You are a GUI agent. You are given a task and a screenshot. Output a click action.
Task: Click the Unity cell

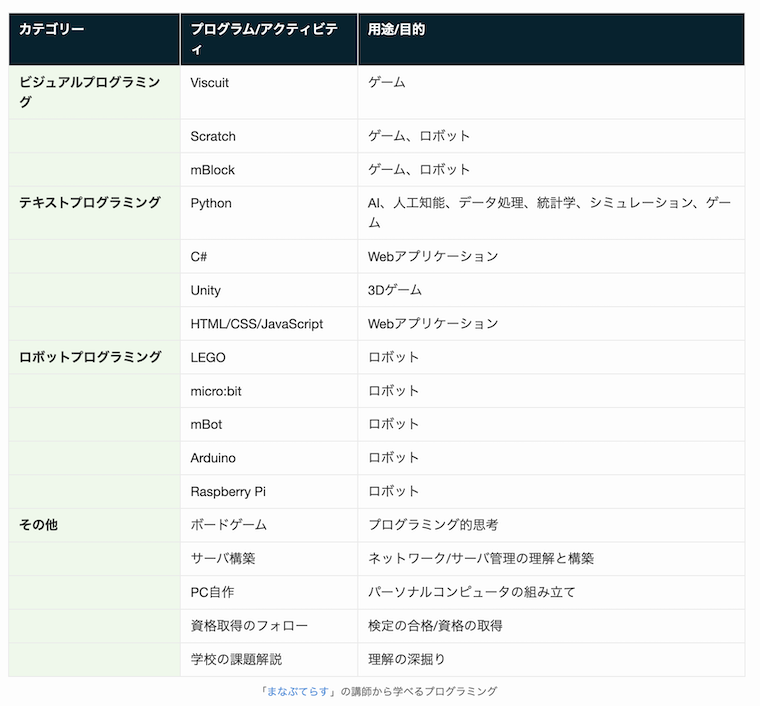[x=269, y=290]
